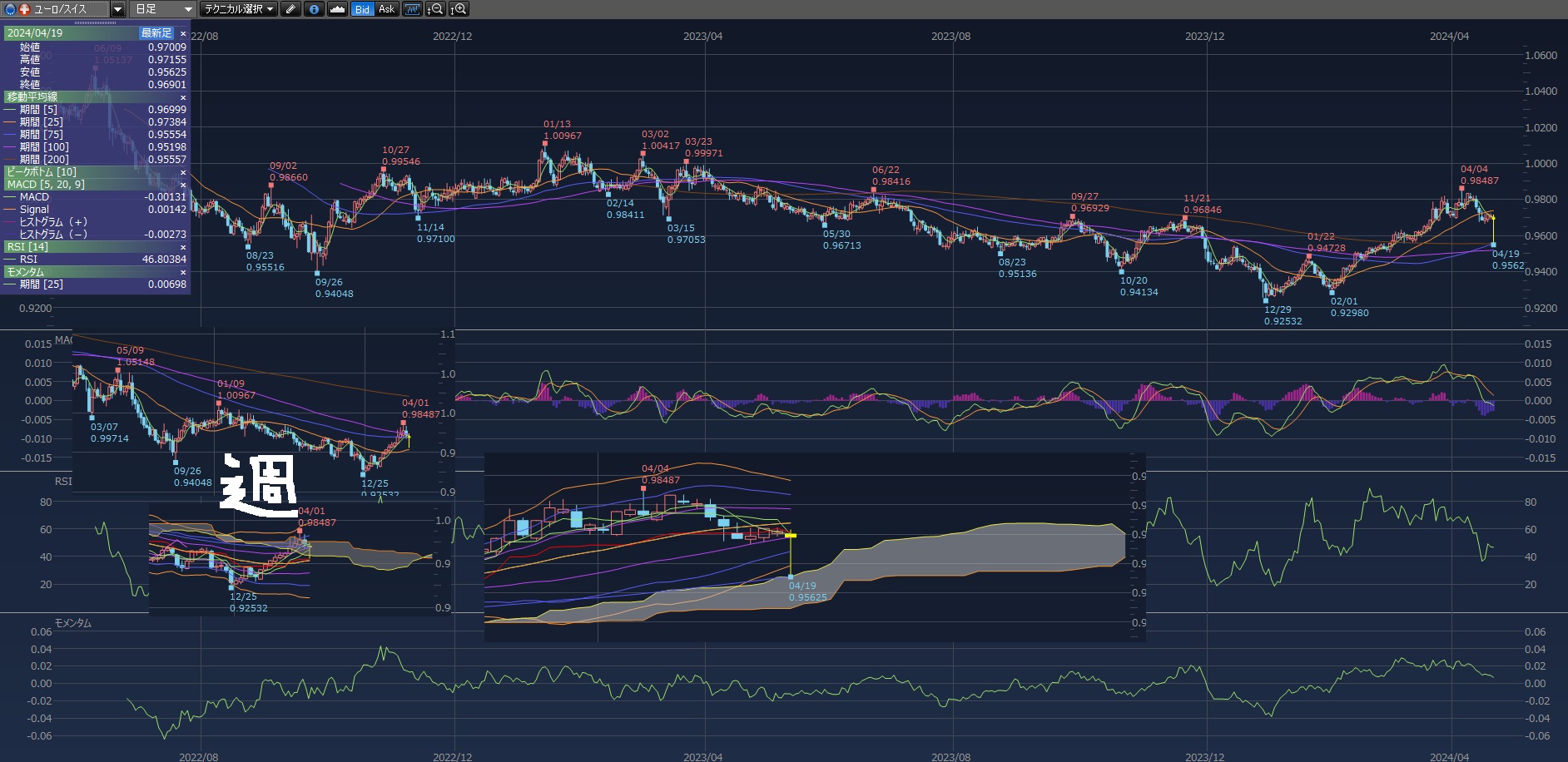Open the テクニカル選択 dropdown menu
Screen dimensions: 1568x762
(240, 9)
